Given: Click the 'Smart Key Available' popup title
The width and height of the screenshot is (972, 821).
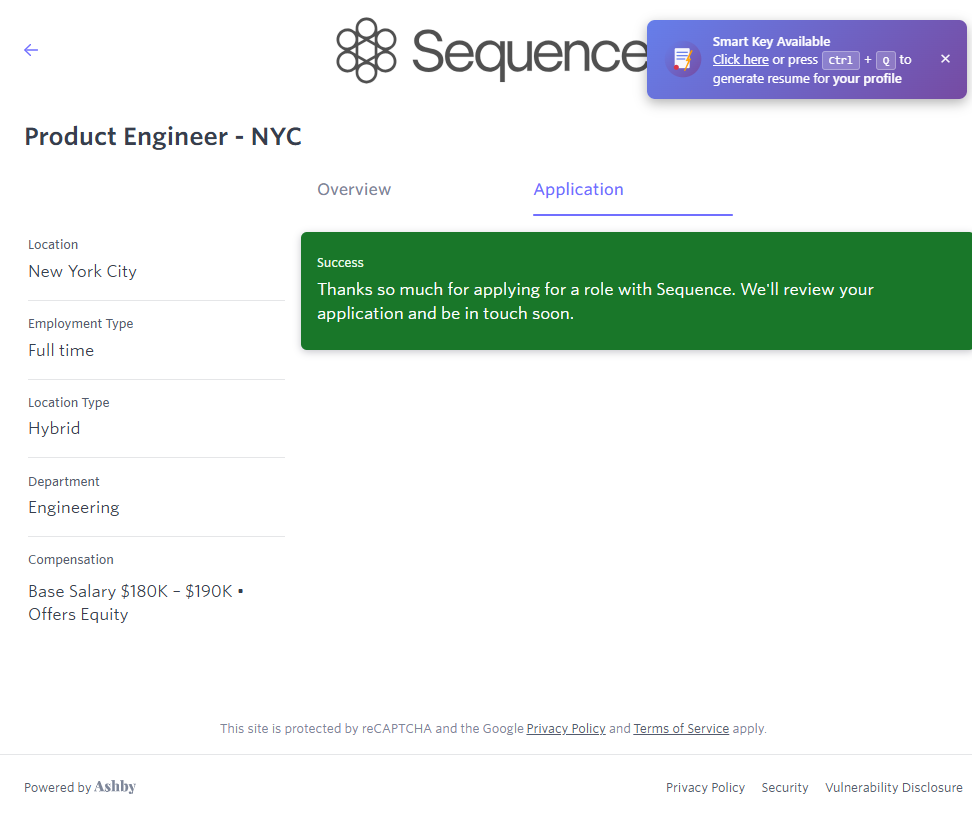Looking at the screenshot, I should click(771, 42).
